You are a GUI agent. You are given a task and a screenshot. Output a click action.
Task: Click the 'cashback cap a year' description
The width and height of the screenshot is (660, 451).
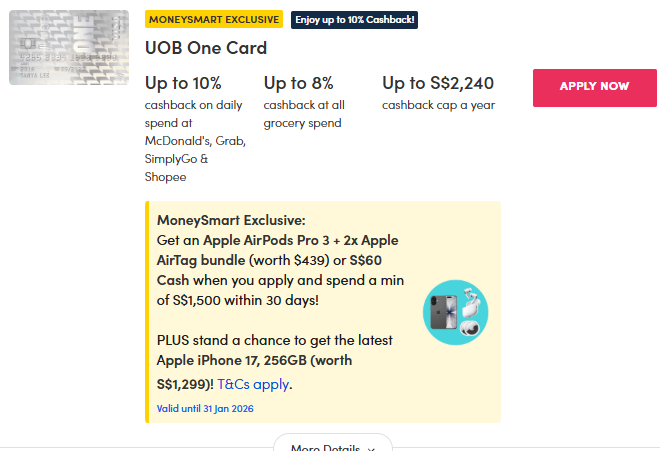pyautogui.click(x=438, y=105)
